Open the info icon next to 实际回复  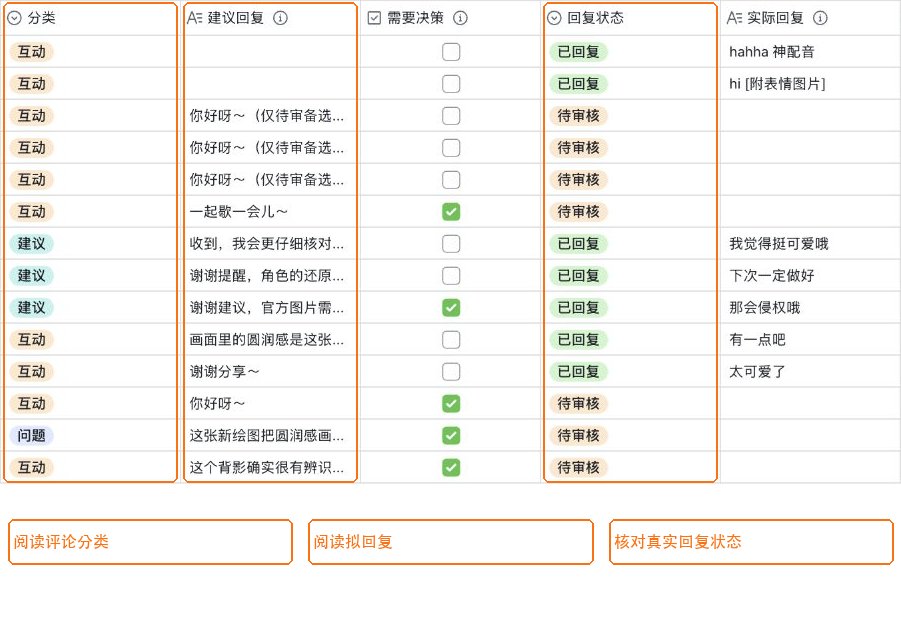coord(820,18)
